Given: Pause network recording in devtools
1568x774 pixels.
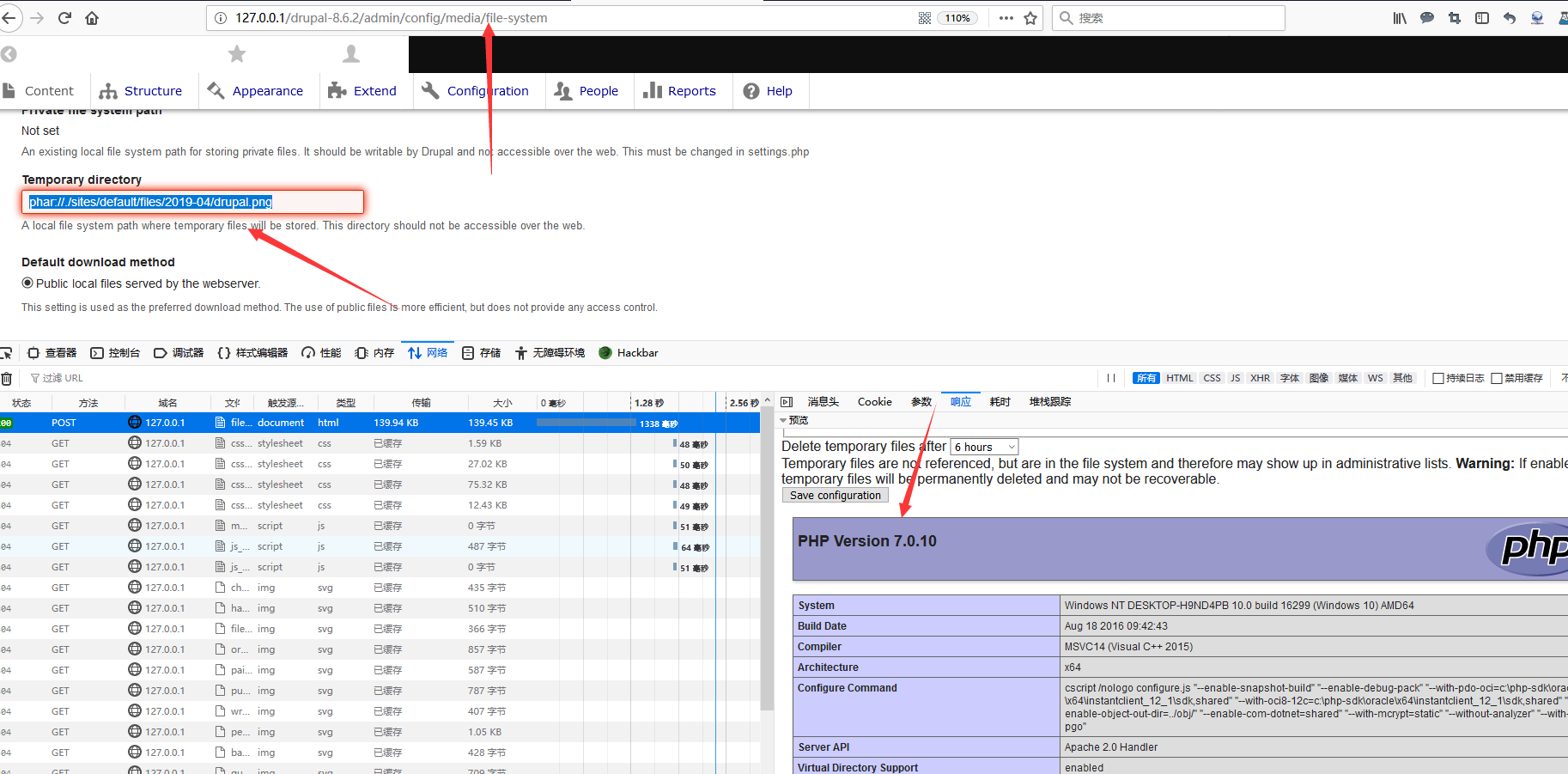Looking at the screenshot, I should click(1111, 378).
